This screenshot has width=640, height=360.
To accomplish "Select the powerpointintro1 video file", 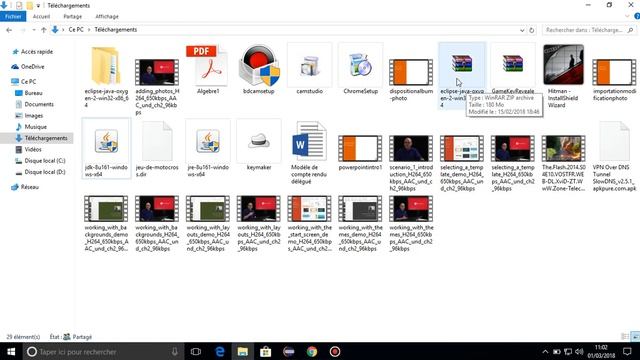I will coord(360,148).
